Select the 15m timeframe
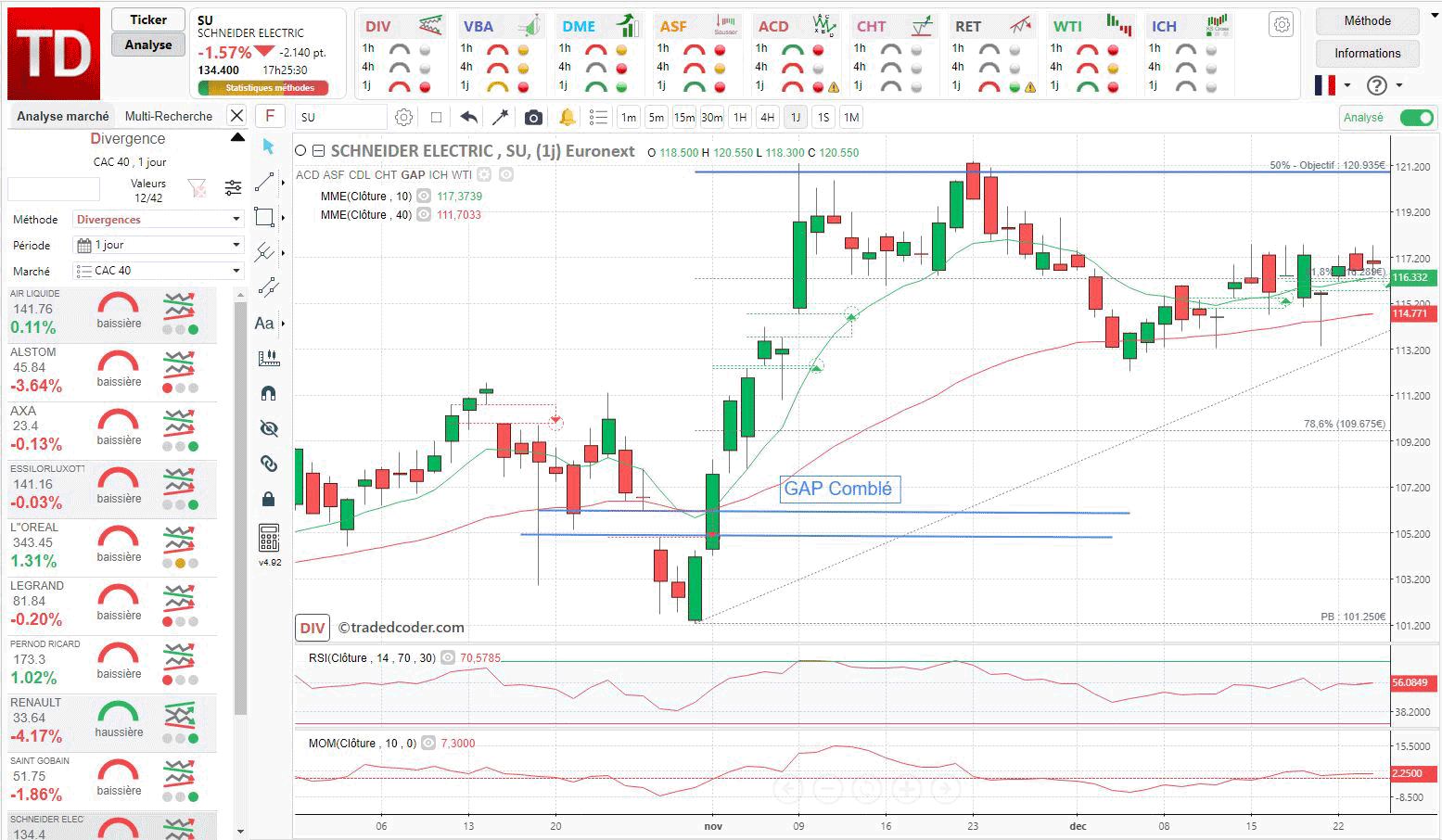Viewport: 1442px width, 840px height. point(684,118)
